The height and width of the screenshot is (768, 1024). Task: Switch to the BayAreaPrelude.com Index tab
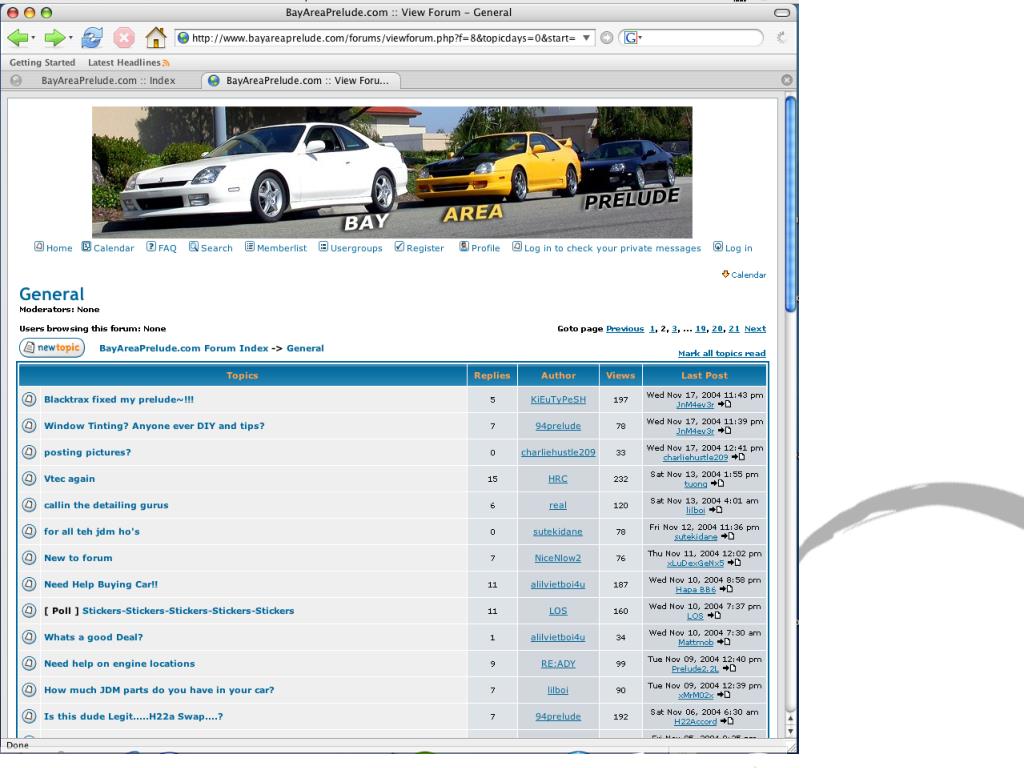click(x=108, y=80)
